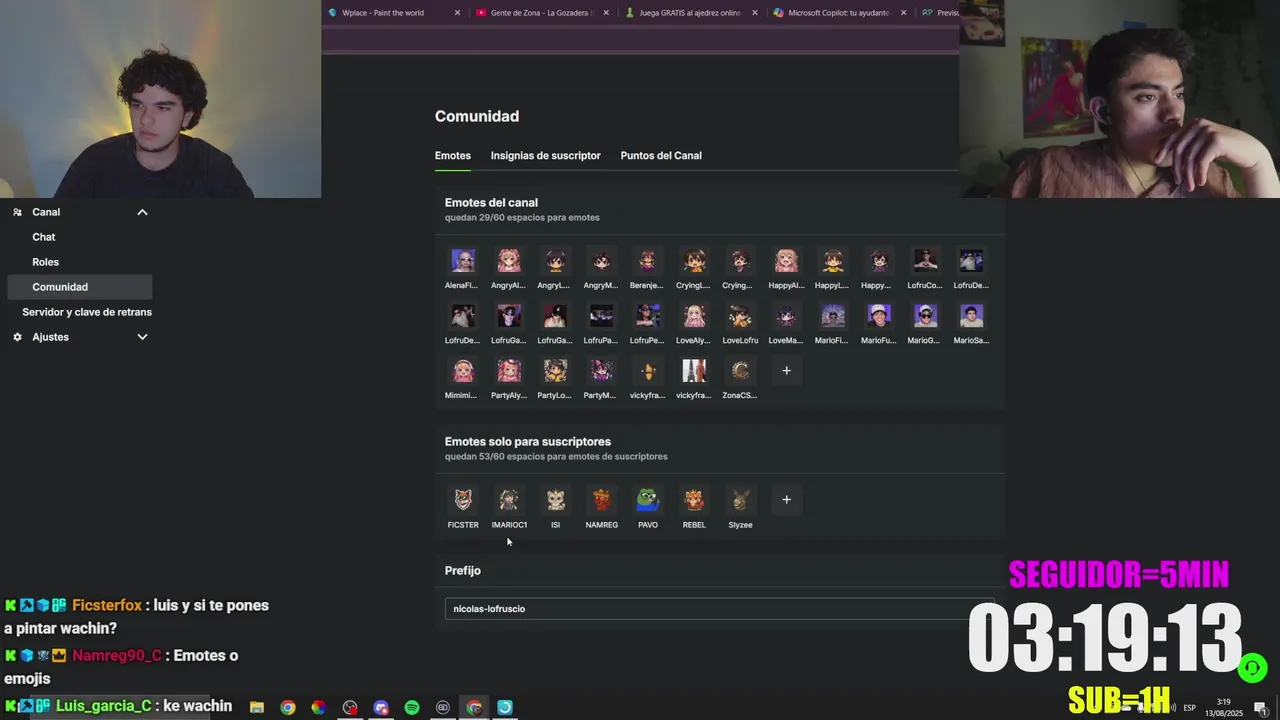Screen dimensions: 1280x720
Task: Open Spotify from the taskbar
Action: pyautogui.click(x=412, y=707)
